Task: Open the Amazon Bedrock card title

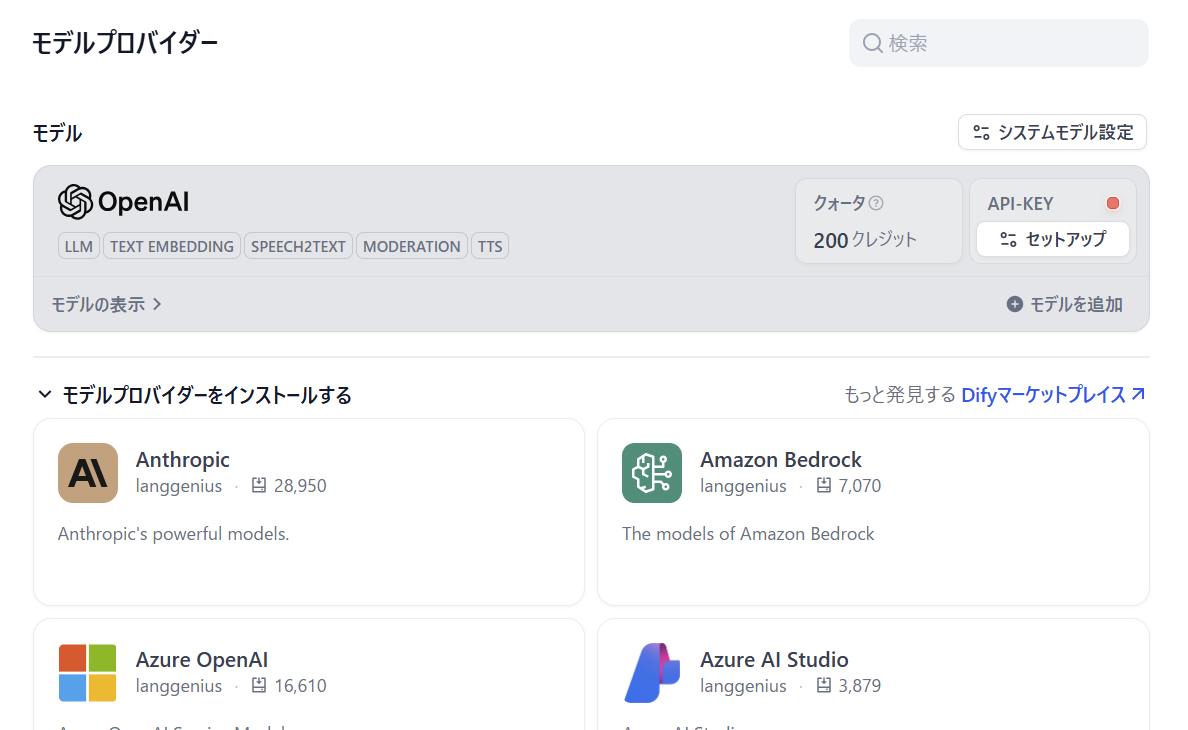Action: (x=780, y=460)
